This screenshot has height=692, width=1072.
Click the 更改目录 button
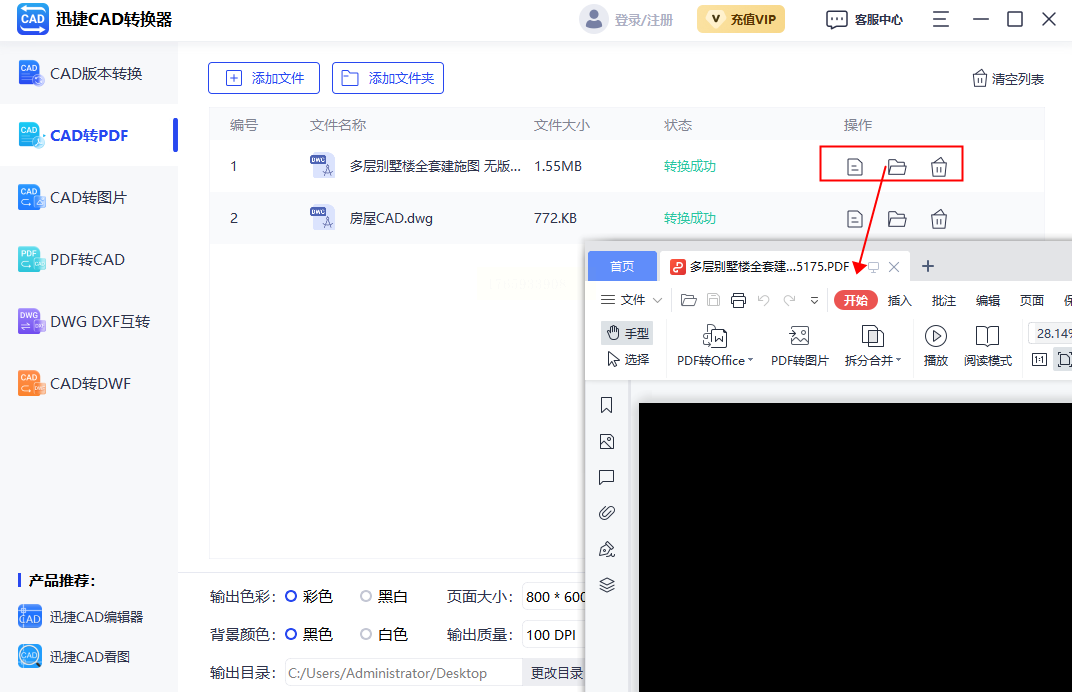pos(555,673)
